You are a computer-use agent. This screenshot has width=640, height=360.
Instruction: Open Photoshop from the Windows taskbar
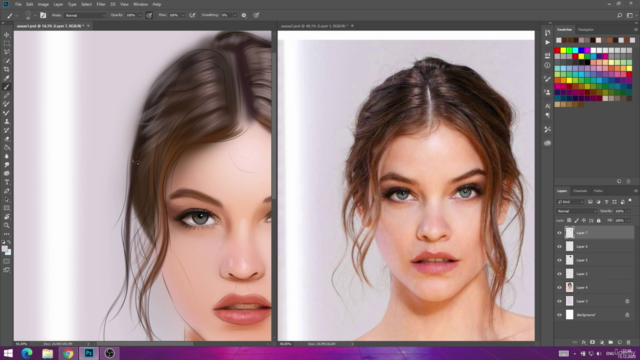[x=89, y=353]
